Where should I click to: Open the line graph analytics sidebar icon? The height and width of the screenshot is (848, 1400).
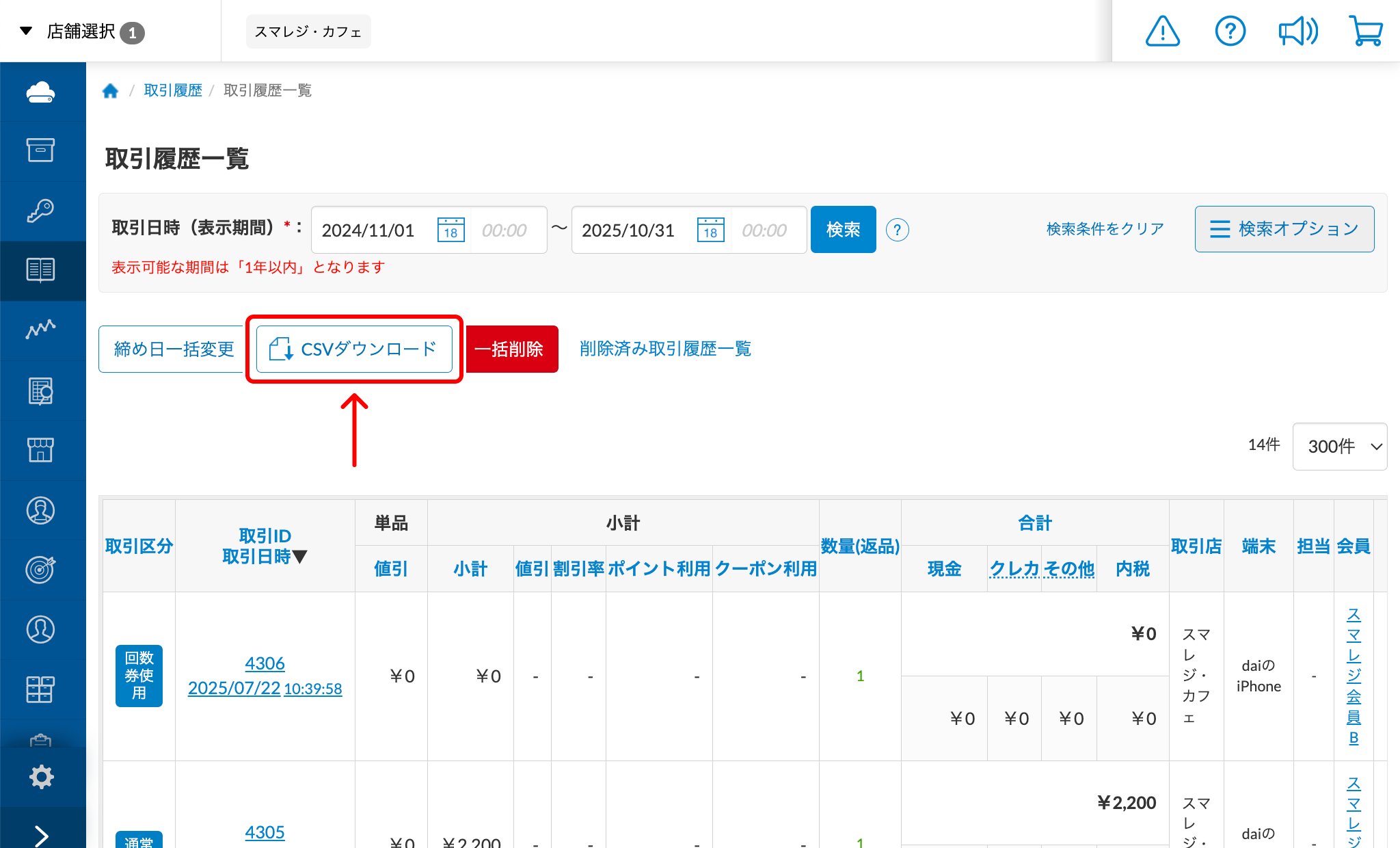[41, 330]
